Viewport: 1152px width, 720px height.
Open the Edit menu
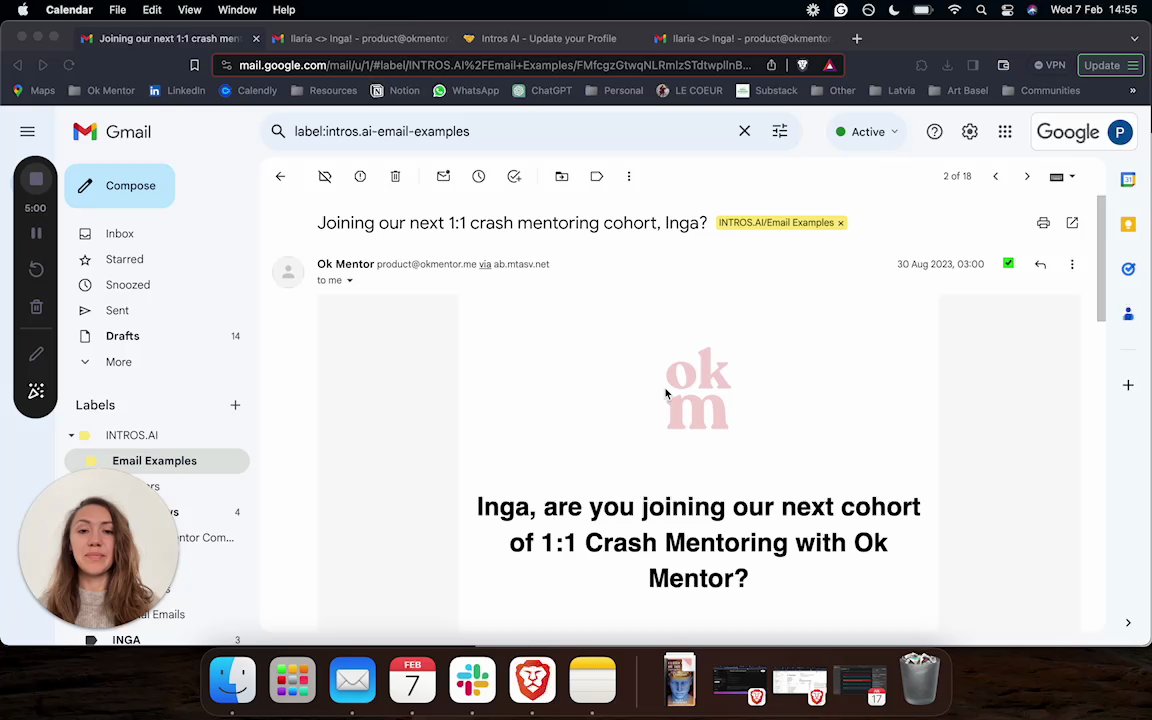[152, 10]
